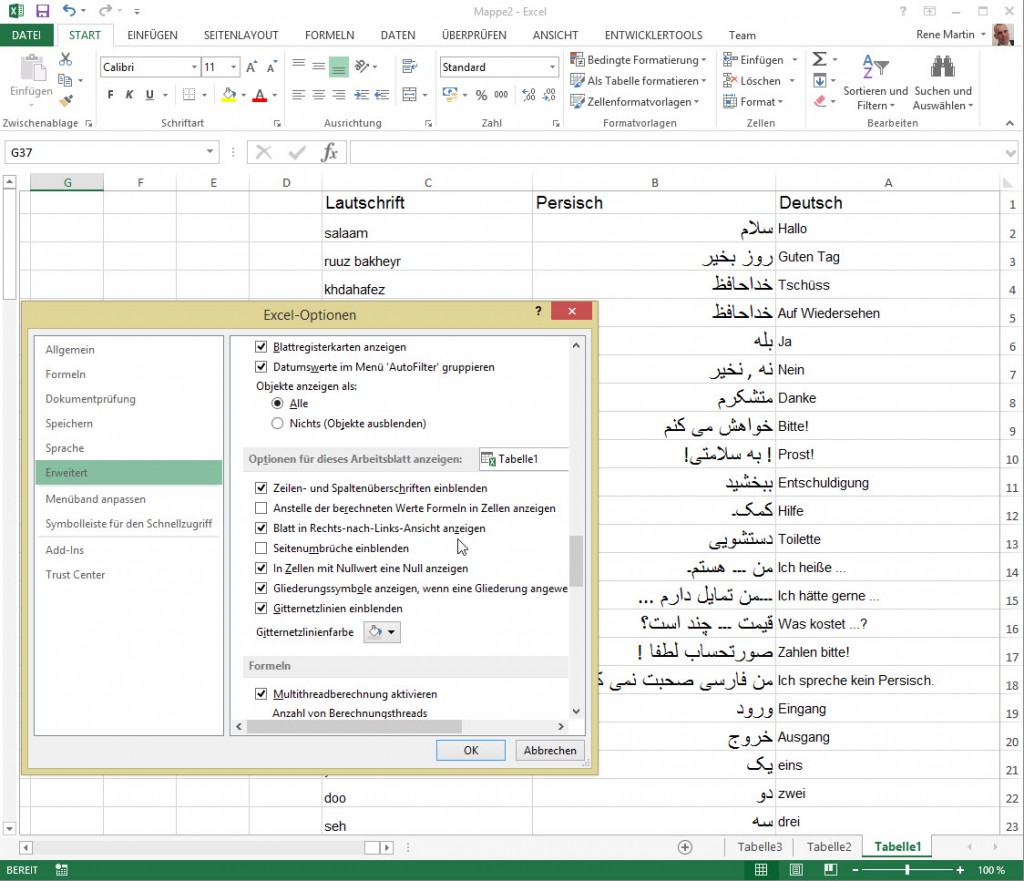Undo the last action in toolbar
This screenshot has height=881, width=1024.
tap(69, 10)
